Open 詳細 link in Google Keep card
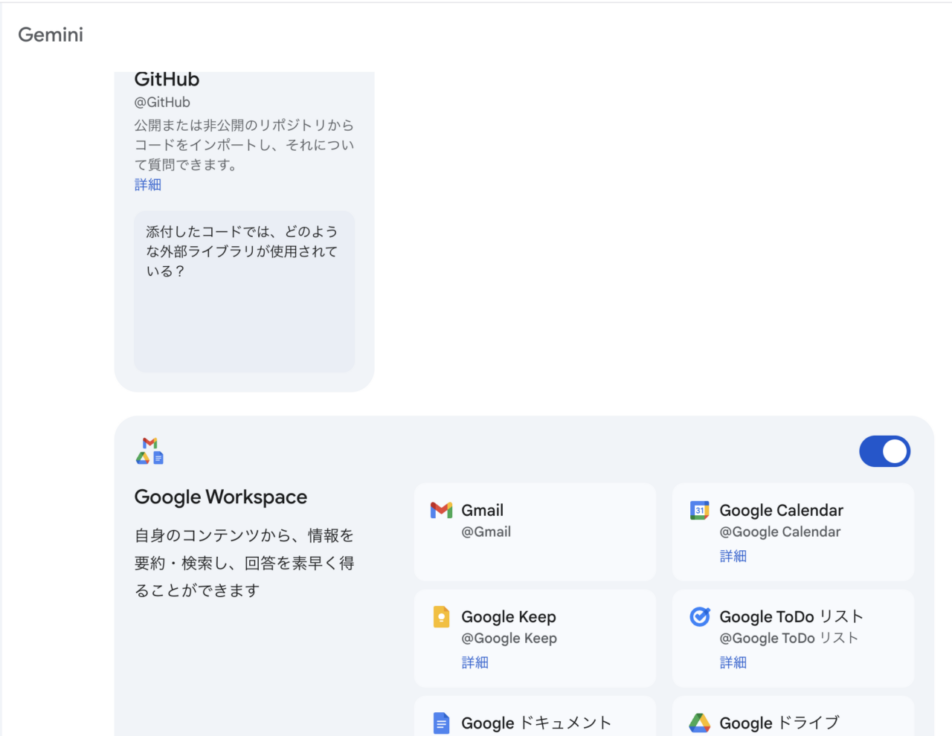 coord(475,662)
